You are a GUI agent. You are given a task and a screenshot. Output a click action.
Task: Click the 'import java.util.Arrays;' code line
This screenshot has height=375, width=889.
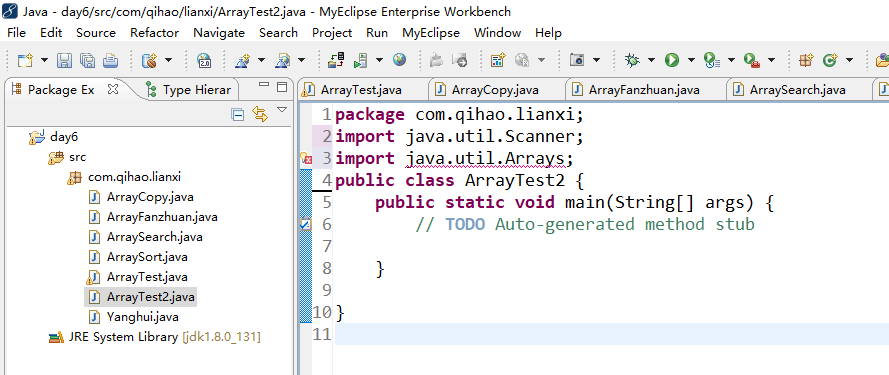[455, 158]
